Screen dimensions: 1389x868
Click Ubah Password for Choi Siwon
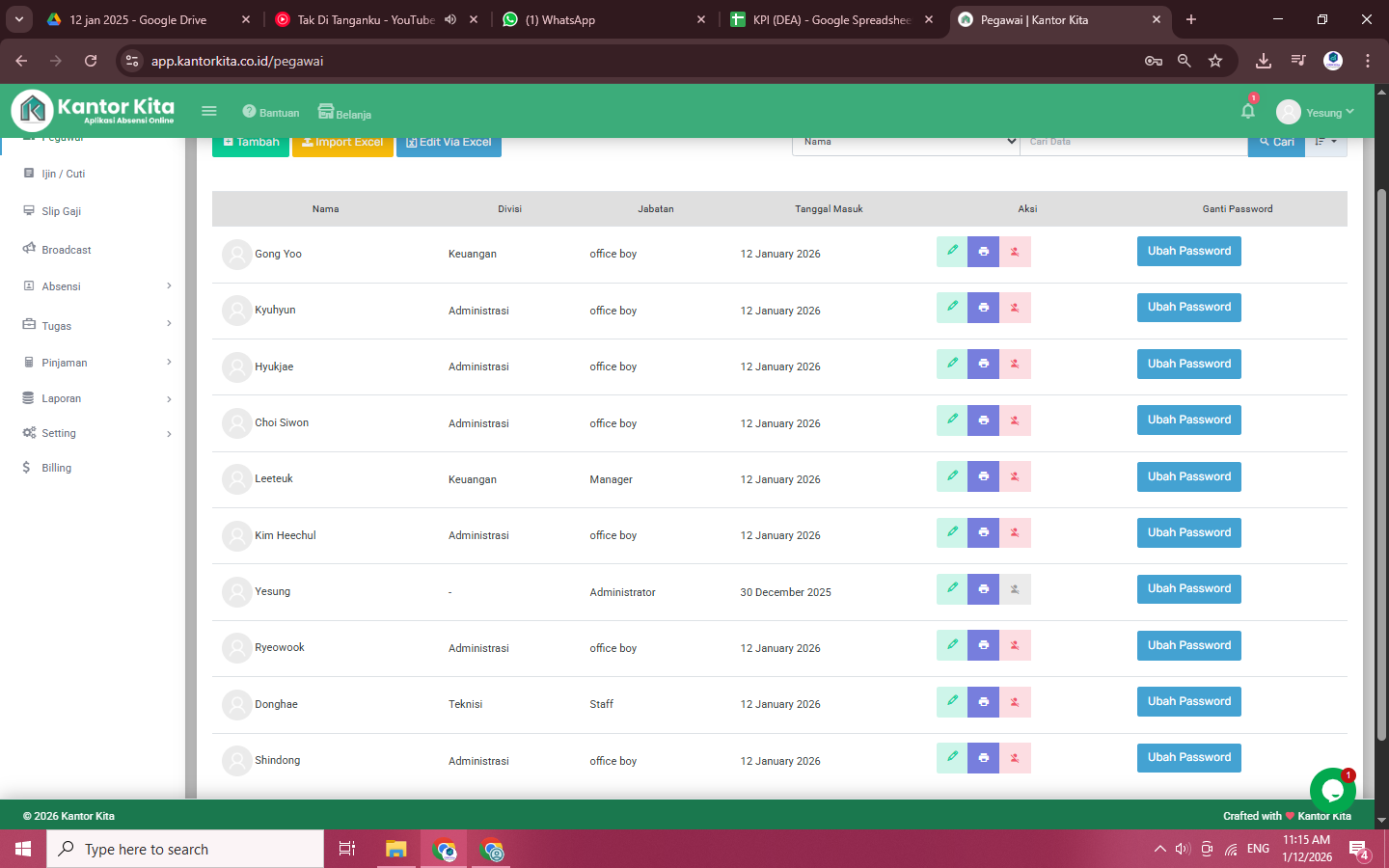(x=1188, y=420)
